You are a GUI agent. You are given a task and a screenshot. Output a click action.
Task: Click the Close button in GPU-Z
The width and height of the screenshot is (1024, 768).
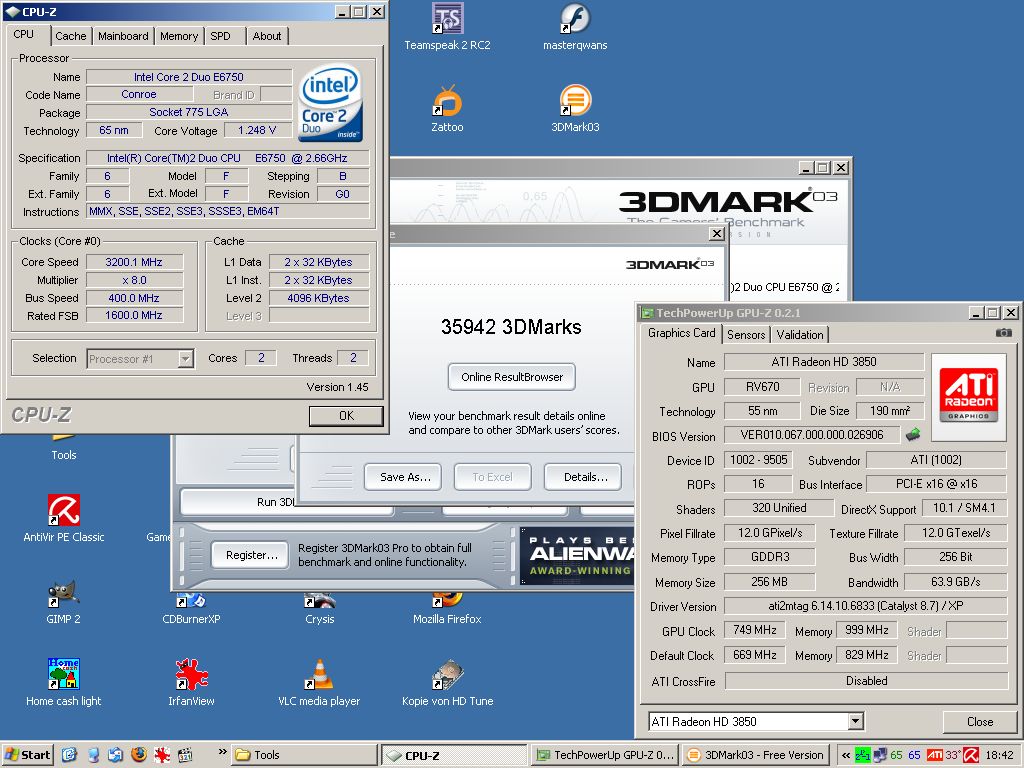pos(980,722)
